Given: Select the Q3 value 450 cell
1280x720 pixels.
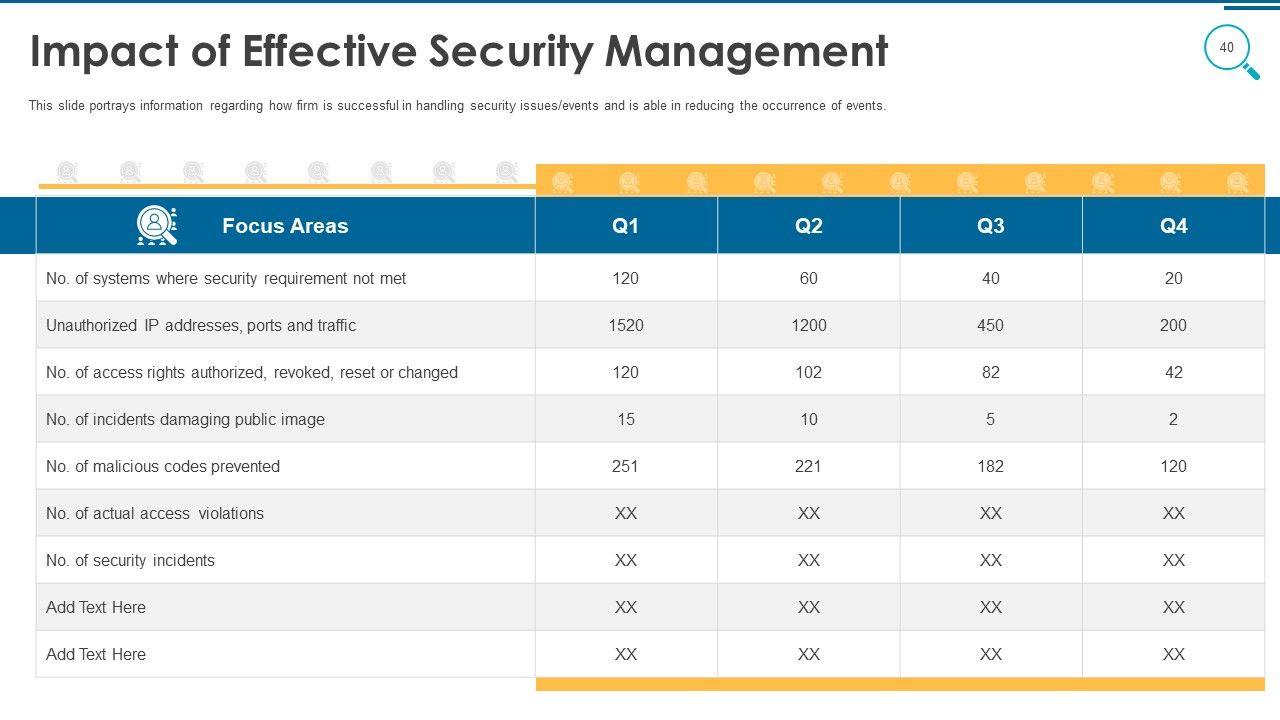Looking at the screenshot, I should 990,325.
